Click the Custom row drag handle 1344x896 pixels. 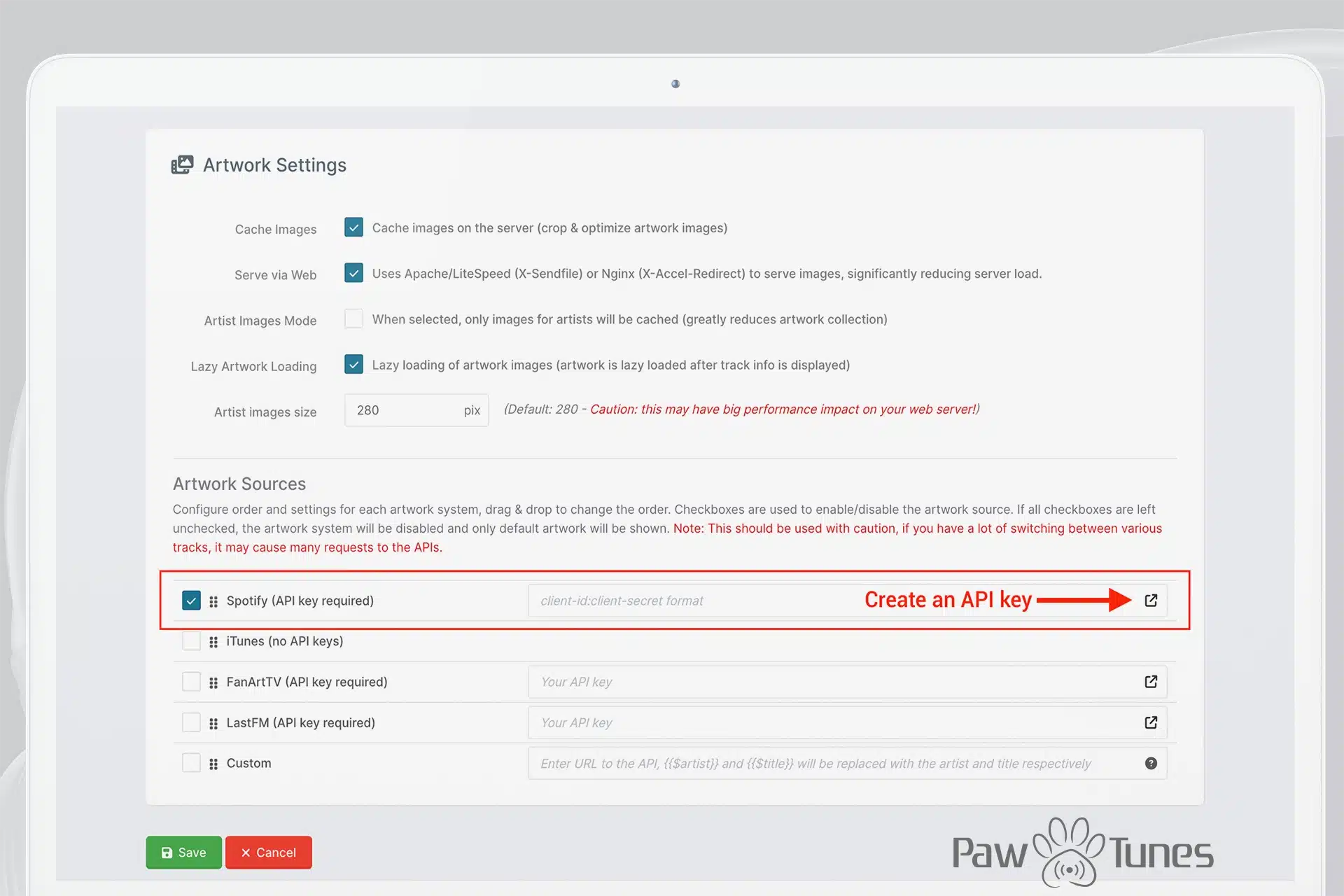coord(213,764)
